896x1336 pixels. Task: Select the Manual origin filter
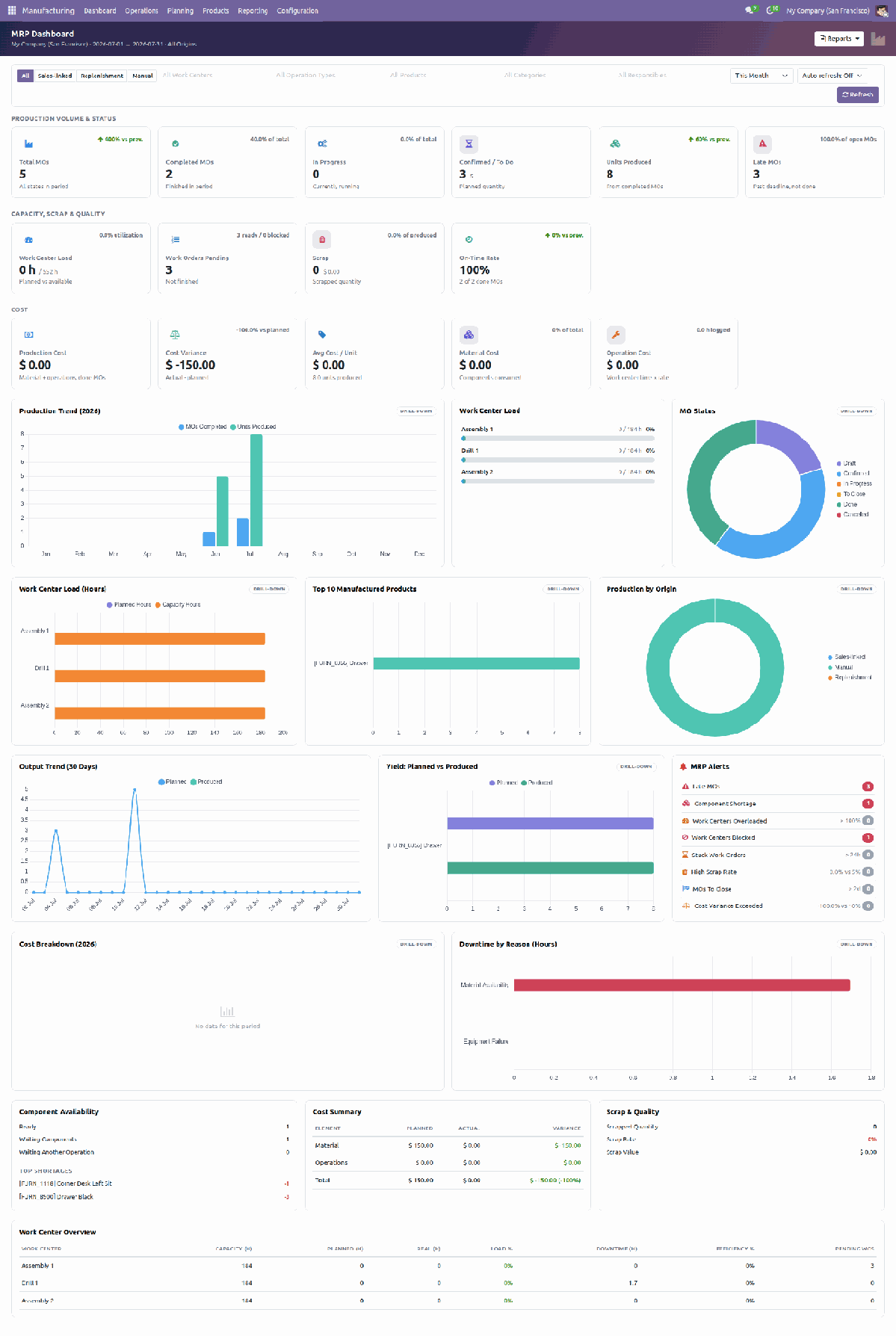coord(142,75)
